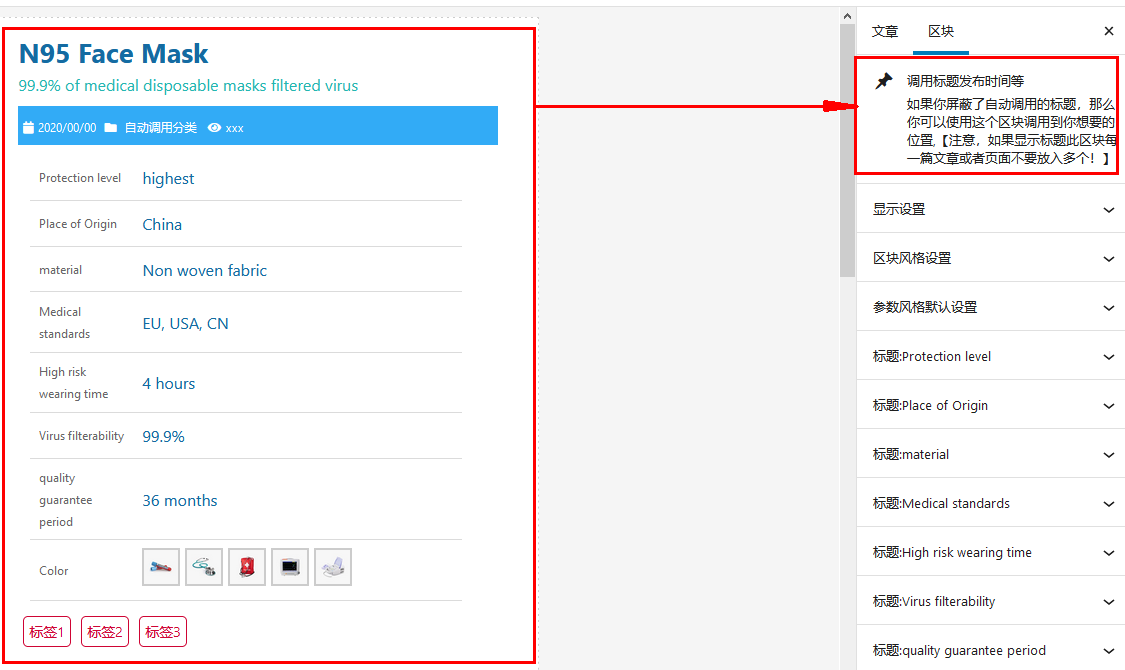Switch to the 文章 tab
This screenshot has width=1125, height=670.
click(885, 32)
